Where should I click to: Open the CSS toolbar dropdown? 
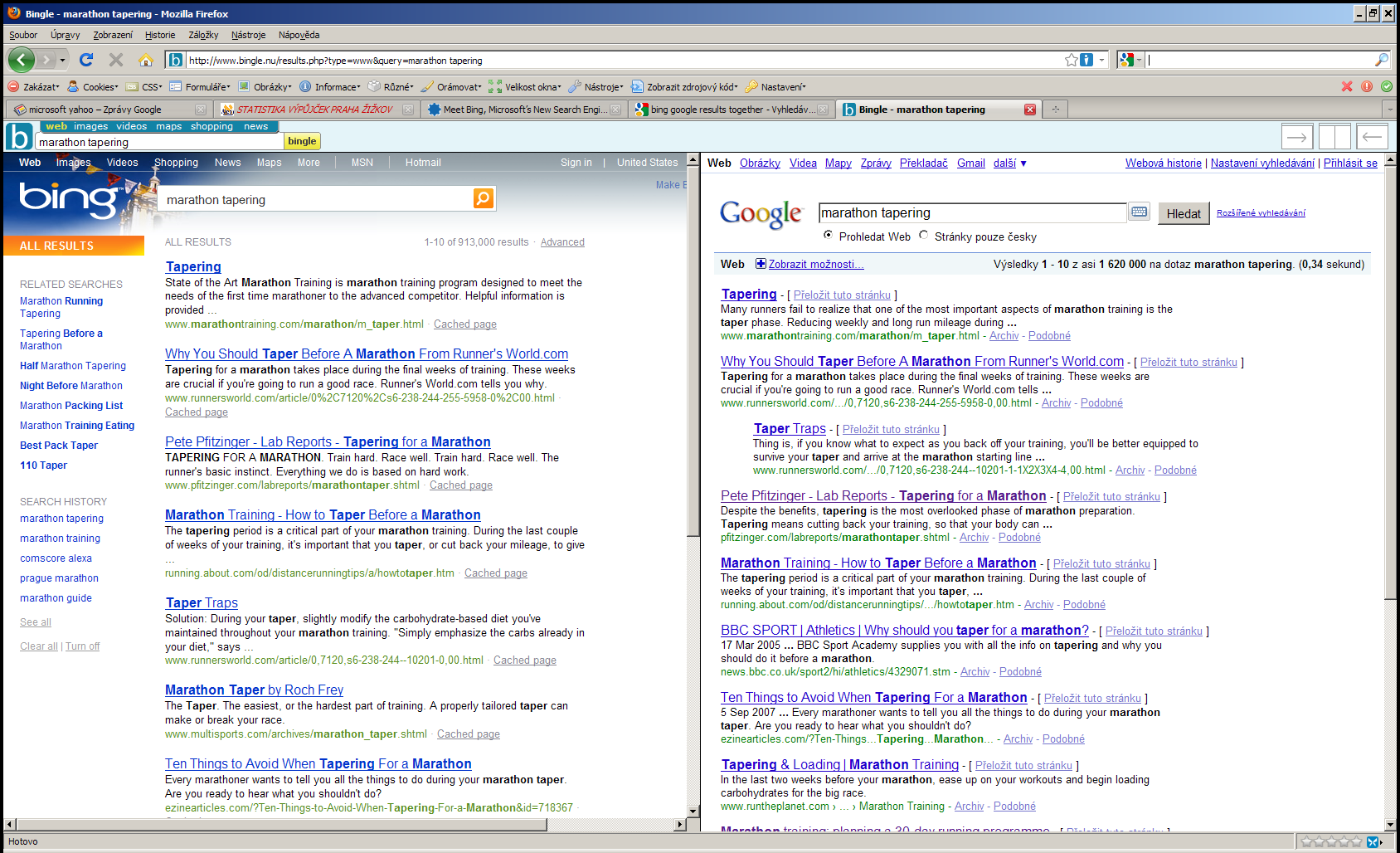pyautogui.click(x=144, y=86)
